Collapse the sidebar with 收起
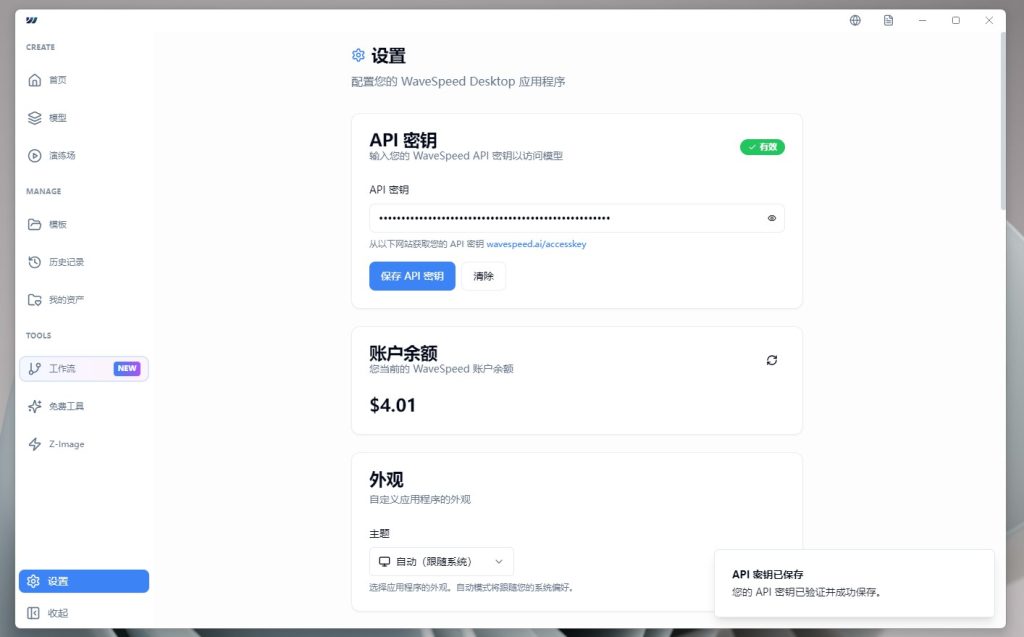This screenshot has width=1024, height=637. coord(84,613)
